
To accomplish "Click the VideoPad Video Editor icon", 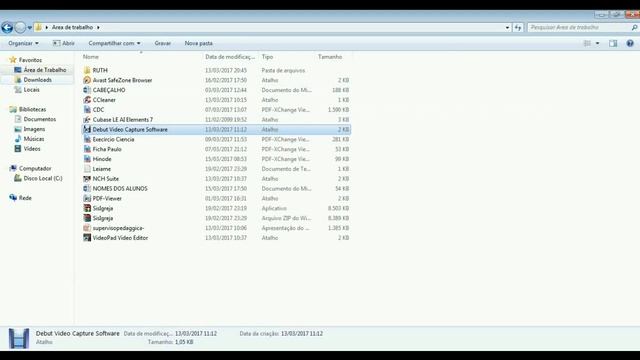I will pyautogui.click(x=87, y=238).
